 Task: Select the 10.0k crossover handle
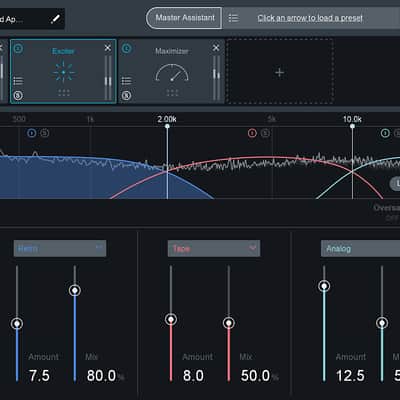[352, 126]
